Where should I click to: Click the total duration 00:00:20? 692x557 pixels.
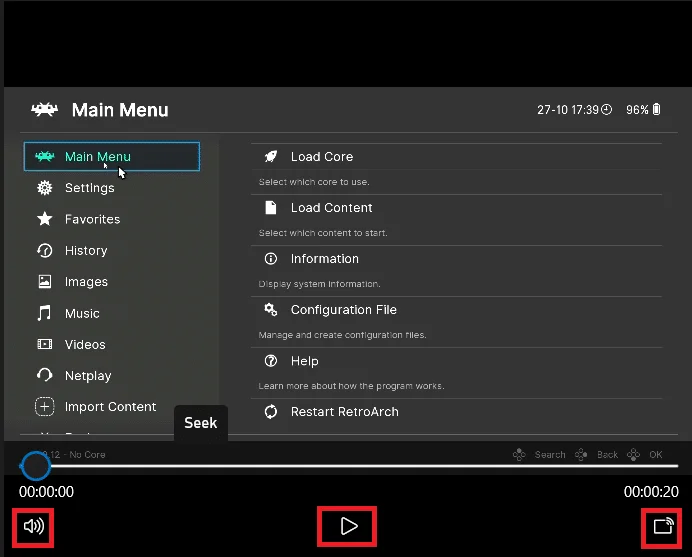[651, 492]
